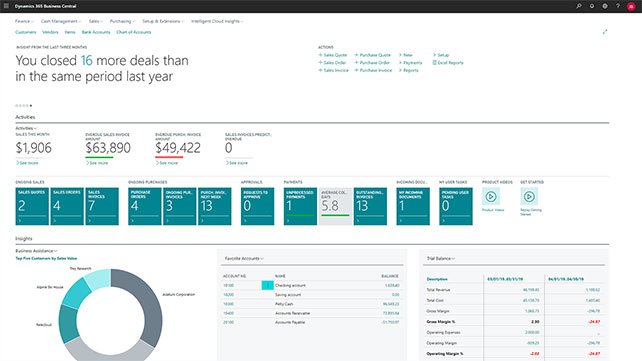Screen dimensions: 642x361
Task: Open Top Five Customers by Sales Value chart
Action: [x=46, y=258]
